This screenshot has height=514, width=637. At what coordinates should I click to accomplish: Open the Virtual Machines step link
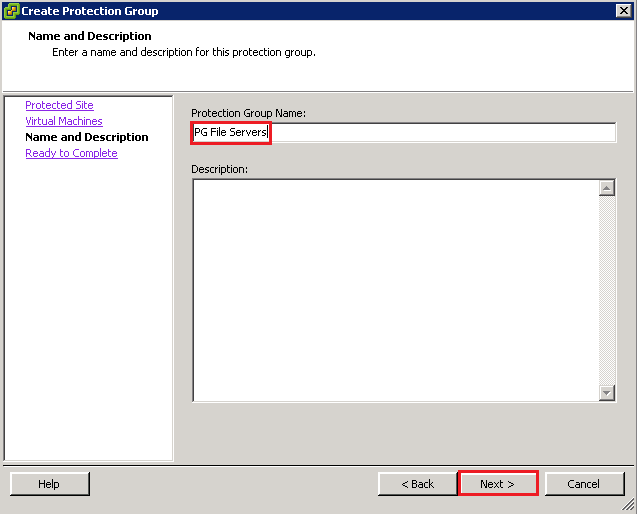[x=63, y=121]
